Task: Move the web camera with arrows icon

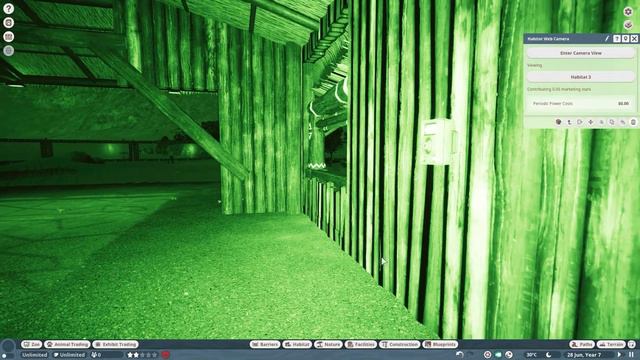Action: coord(591,122)
